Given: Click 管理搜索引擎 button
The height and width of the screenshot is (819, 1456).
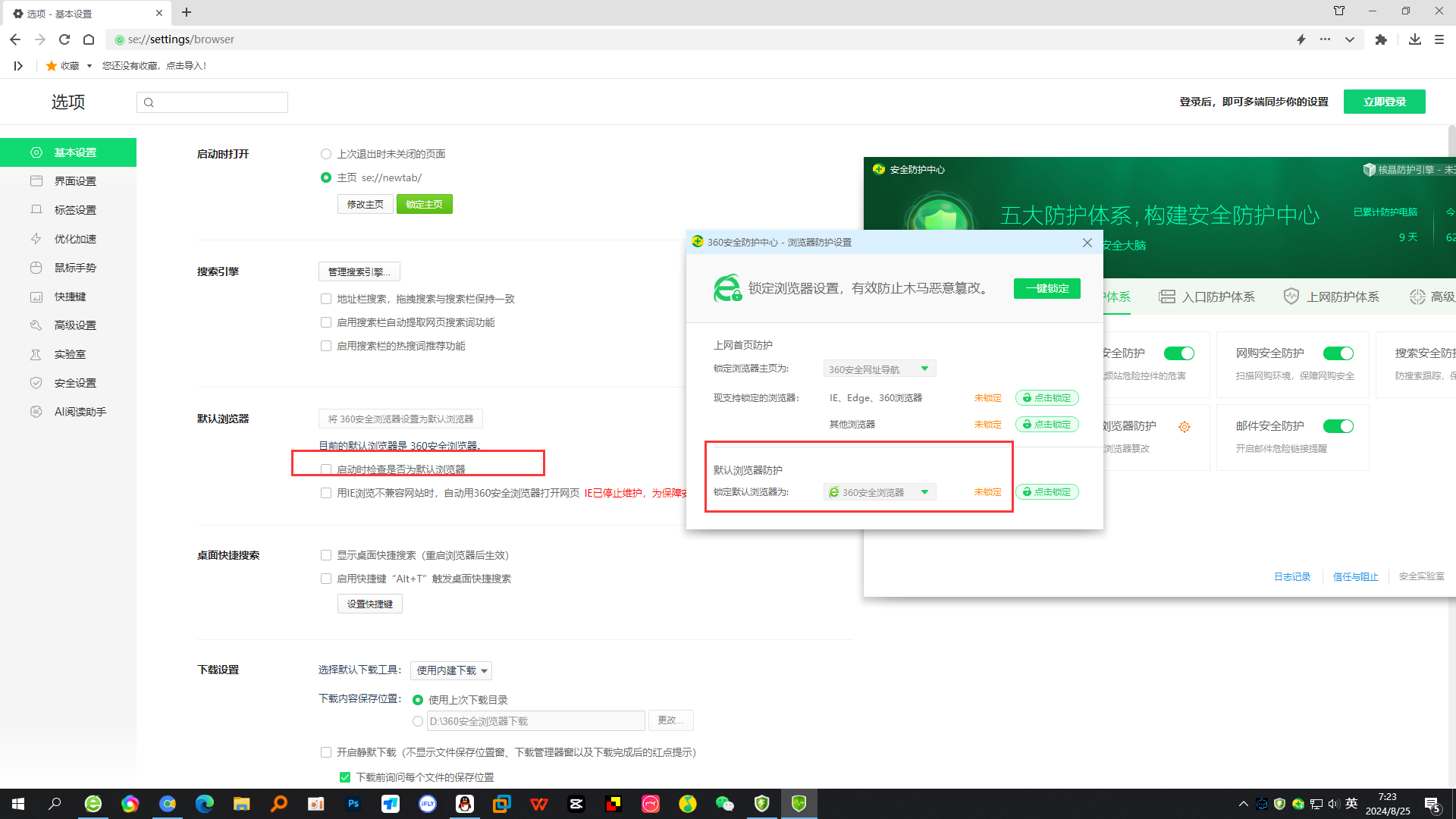Looking at the screenshot, I should pos(359,271).
